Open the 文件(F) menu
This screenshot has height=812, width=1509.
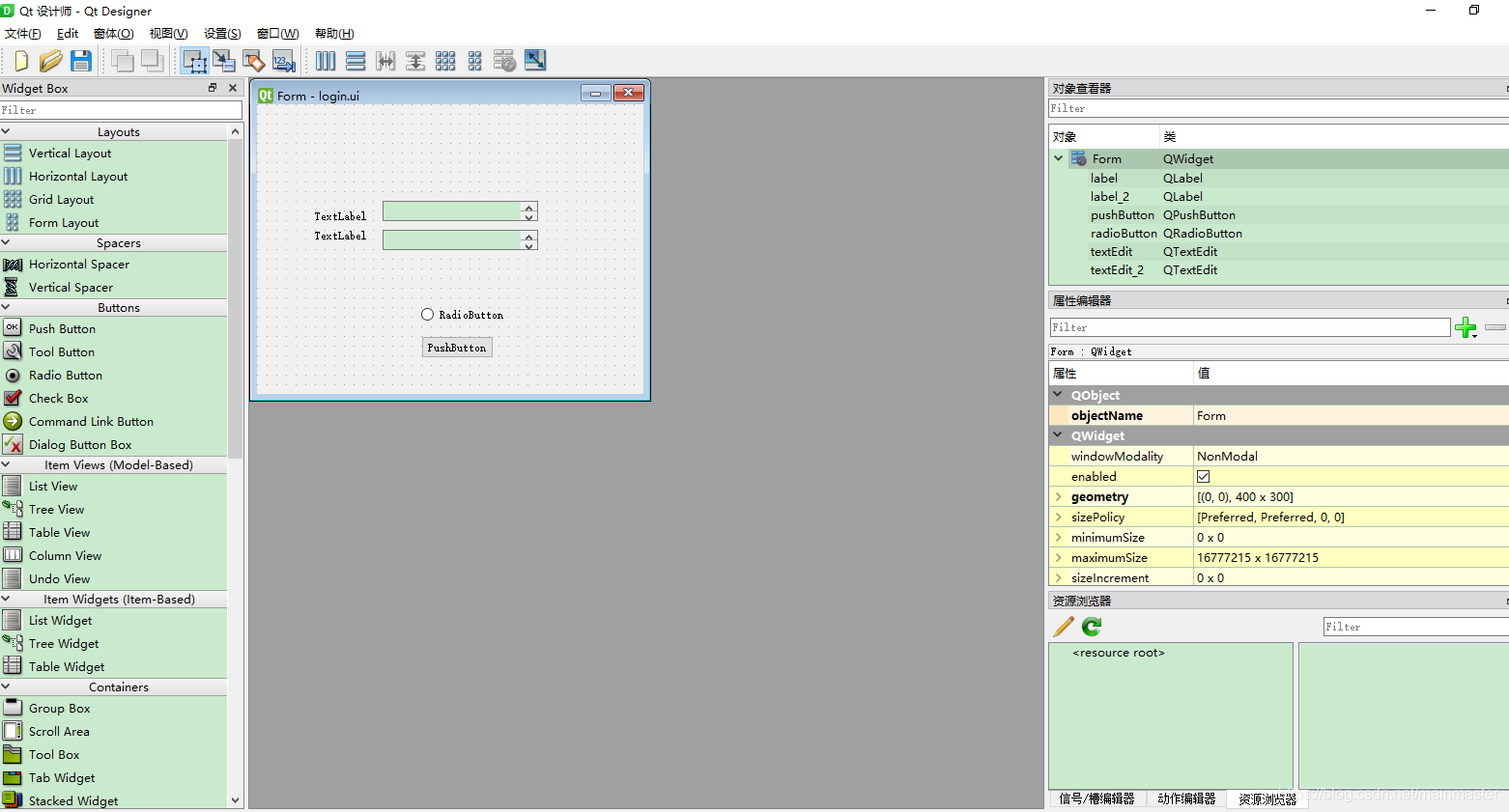(22, 34)
